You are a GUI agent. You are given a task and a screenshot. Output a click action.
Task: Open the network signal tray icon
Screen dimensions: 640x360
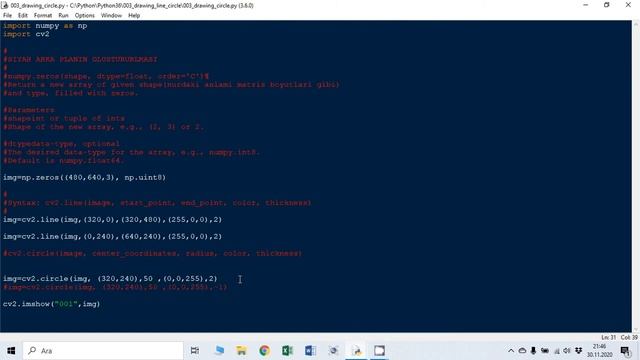click(x=556, y=351)
